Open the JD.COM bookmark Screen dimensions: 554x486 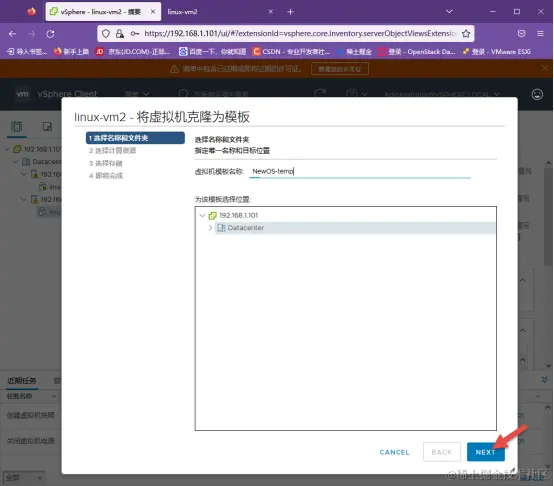pos(133,52)
